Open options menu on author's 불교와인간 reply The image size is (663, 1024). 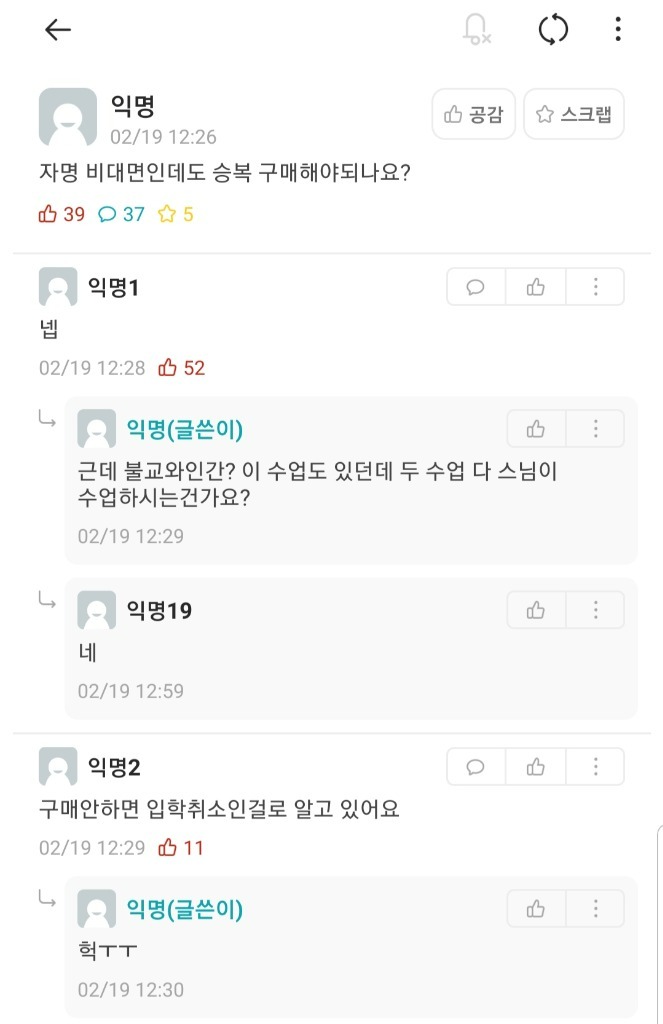[x=595, y=429]
